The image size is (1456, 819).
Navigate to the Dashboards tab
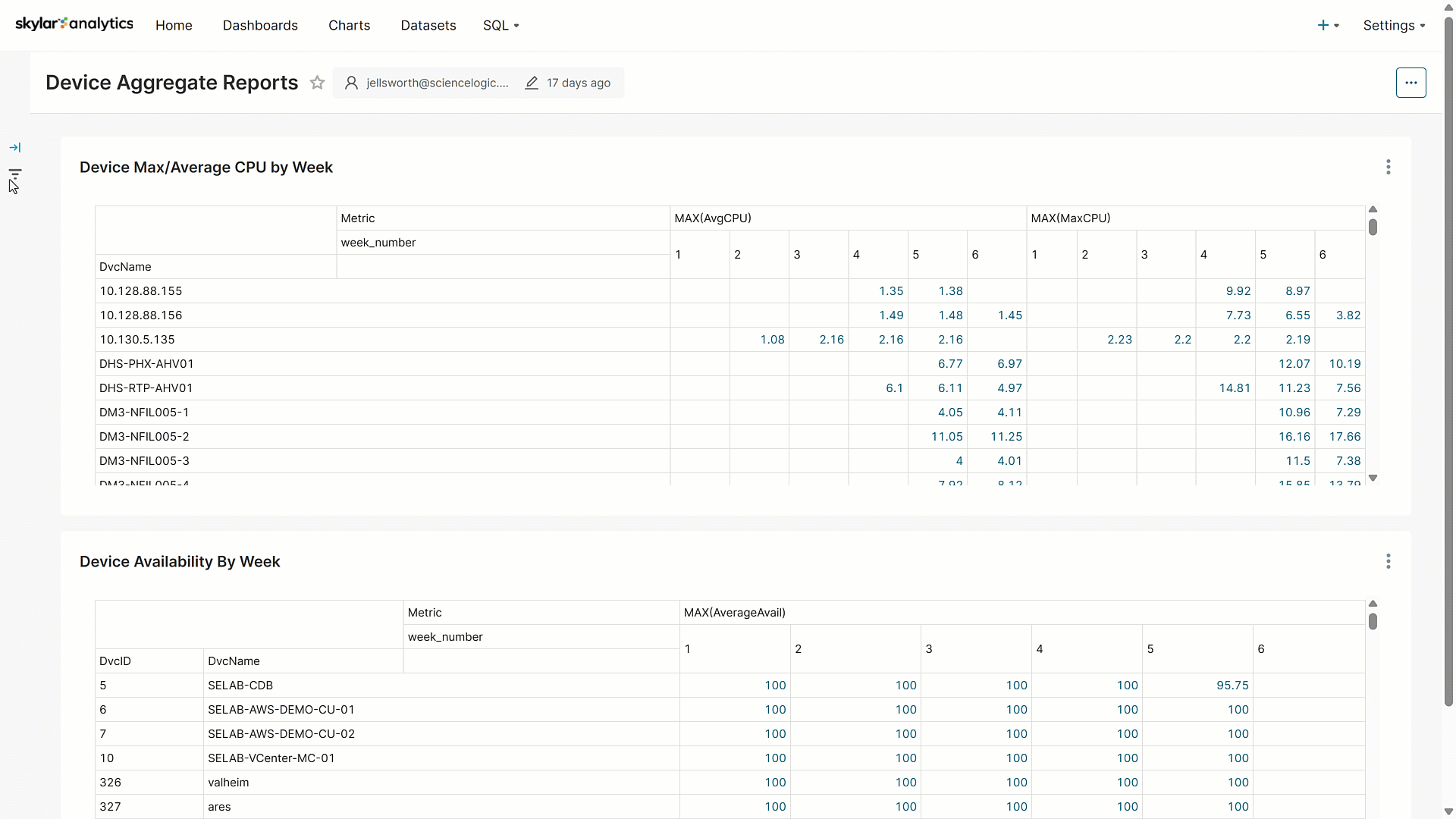[x=260, y=25]
